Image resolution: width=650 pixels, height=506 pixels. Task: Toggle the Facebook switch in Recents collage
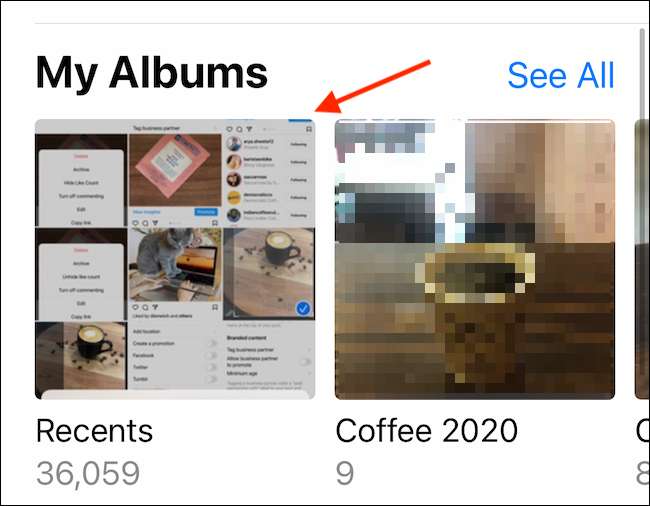coord(211,356)
